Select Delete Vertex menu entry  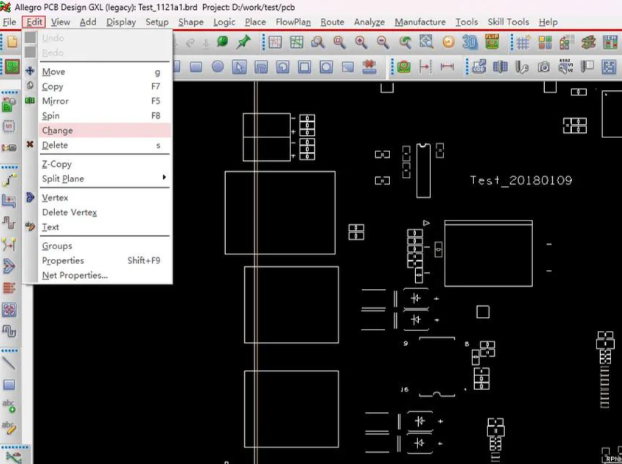(x=69, y=212)
